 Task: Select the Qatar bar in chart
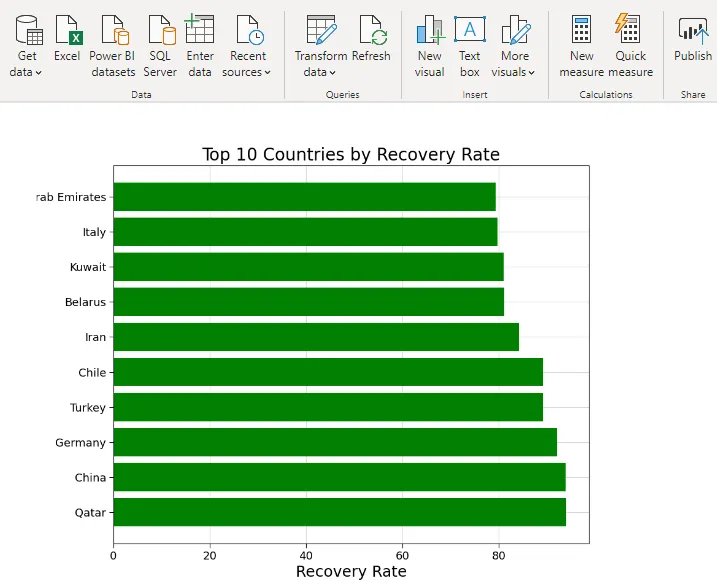tap(339, 512)
